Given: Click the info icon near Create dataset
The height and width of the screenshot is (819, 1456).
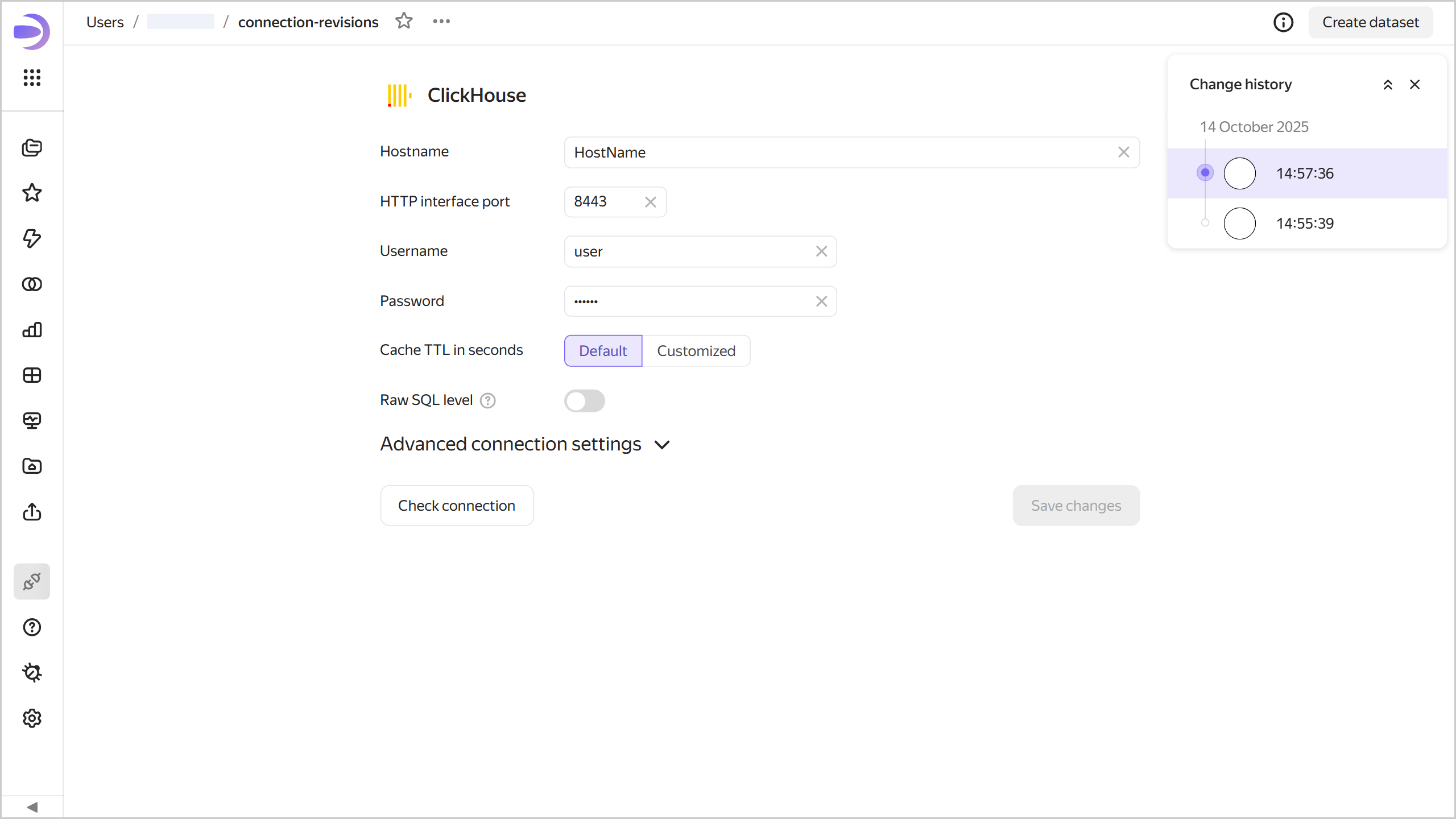Looking at the screenshot, I should click(1283, 22).
